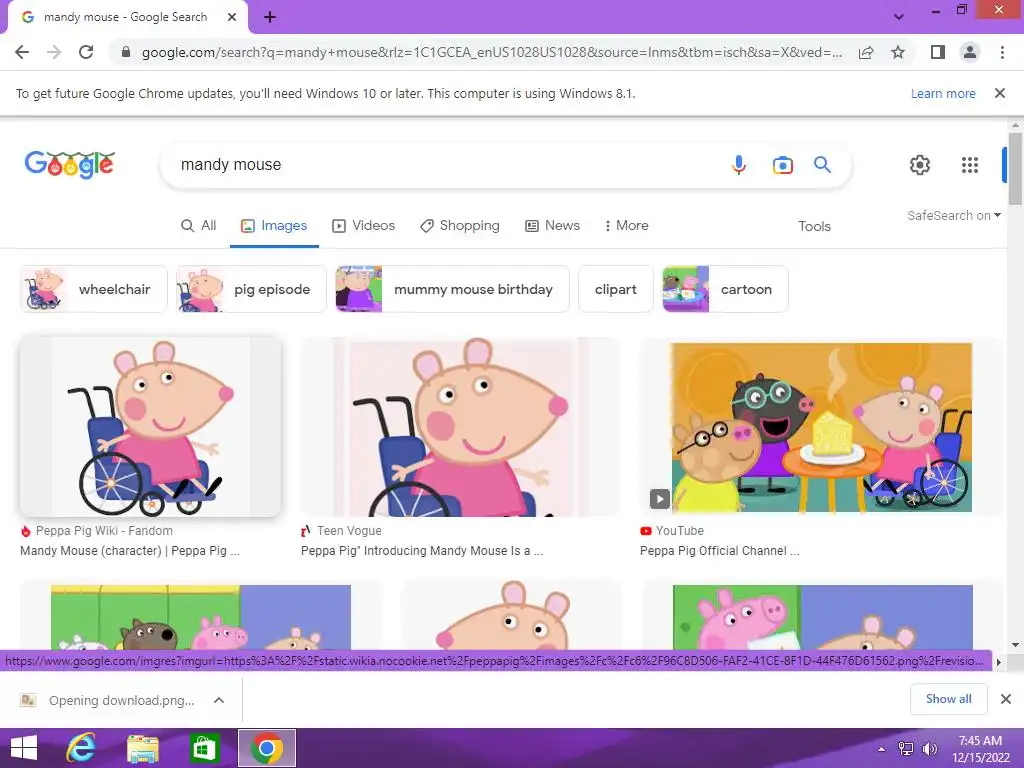The height and width of the screenshot is (768, 1024).
Task: Filter by the wheelchair chip
Action: pyautogui.click(x=93, y=289)
